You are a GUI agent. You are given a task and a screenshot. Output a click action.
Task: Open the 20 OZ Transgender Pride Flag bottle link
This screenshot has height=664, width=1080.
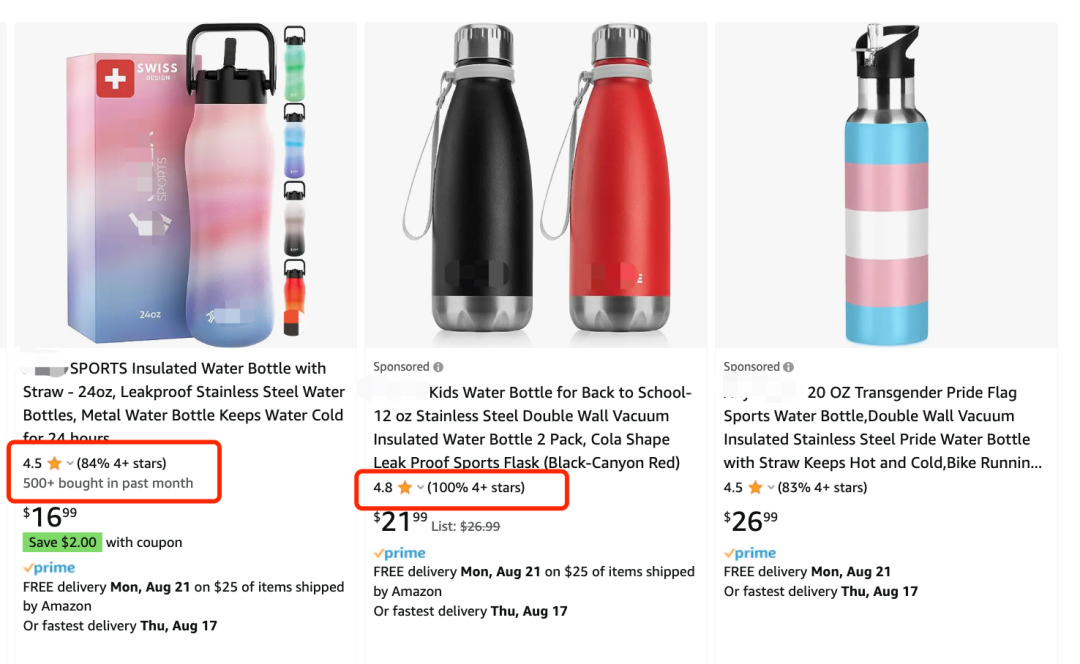point(882,427)
